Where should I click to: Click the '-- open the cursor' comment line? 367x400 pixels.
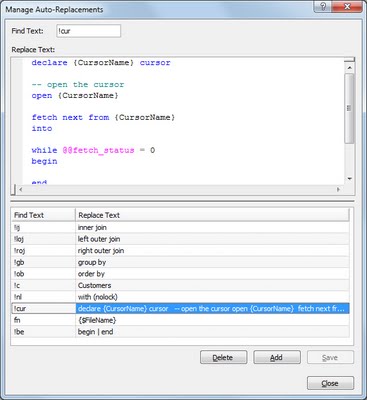(78, 84)
